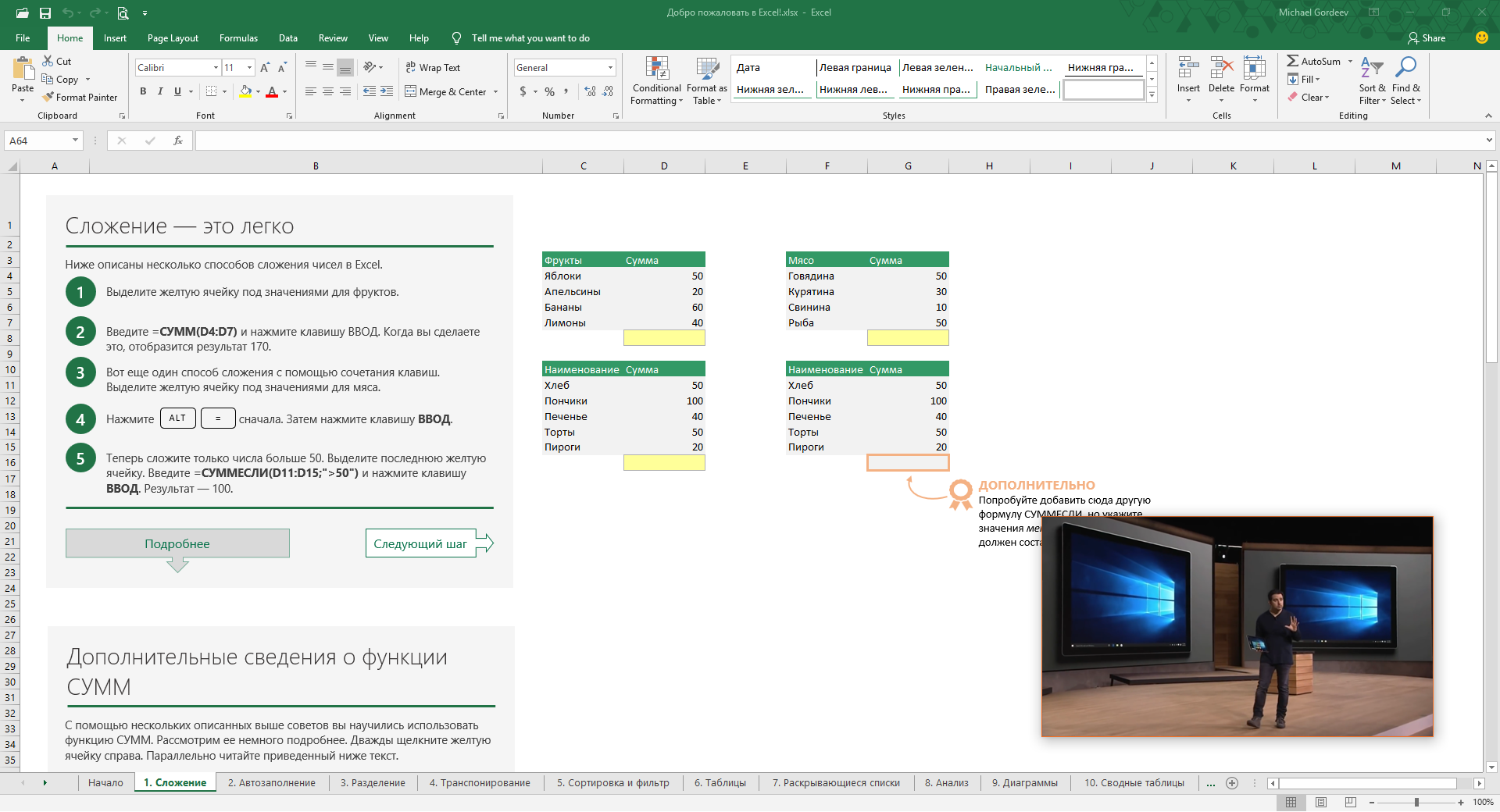This screenshot has width=1500, height=812.
Task: Open the Formulas ribbon tab
Action: pos(238,38)
